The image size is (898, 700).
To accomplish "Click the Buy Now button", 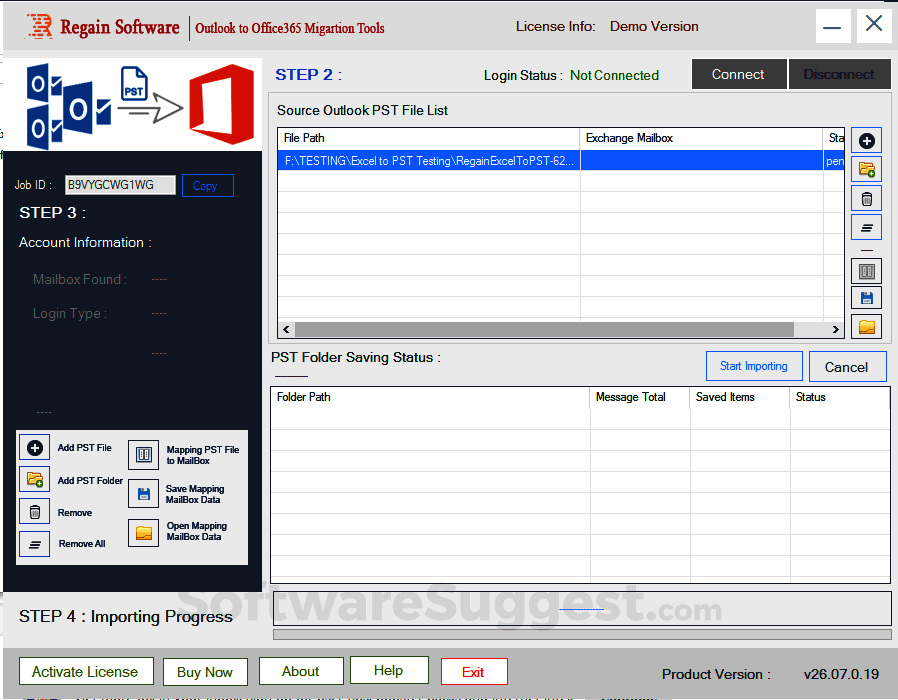I will coord(205,672).
